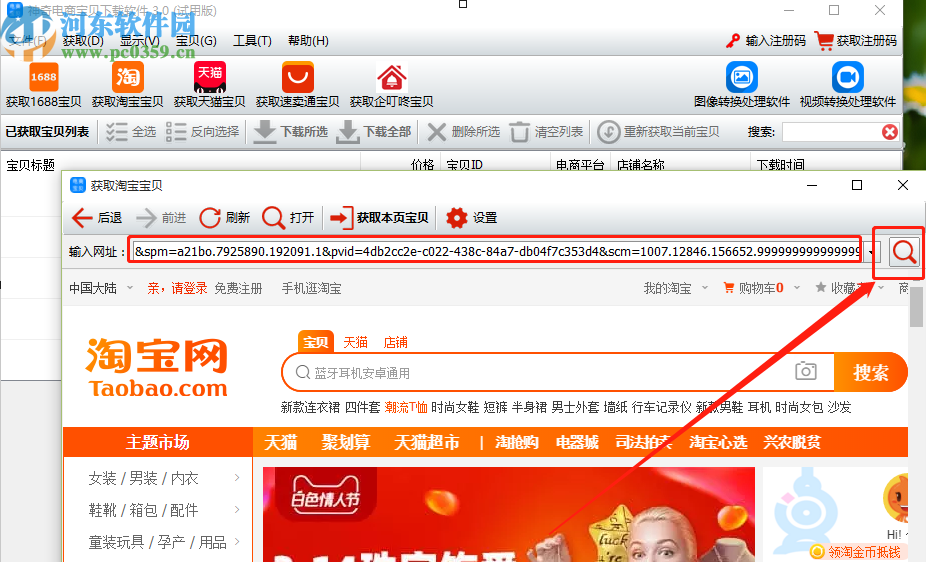Image resolution: width=926 pixels, height=562 pixels.
Task: Click 免费注册 link
Action: point(238,288)
